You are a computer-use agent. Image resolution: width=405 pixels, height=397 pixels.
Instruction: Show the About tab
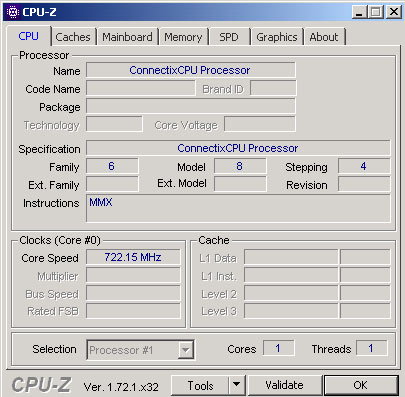click(x=324, y=37)
